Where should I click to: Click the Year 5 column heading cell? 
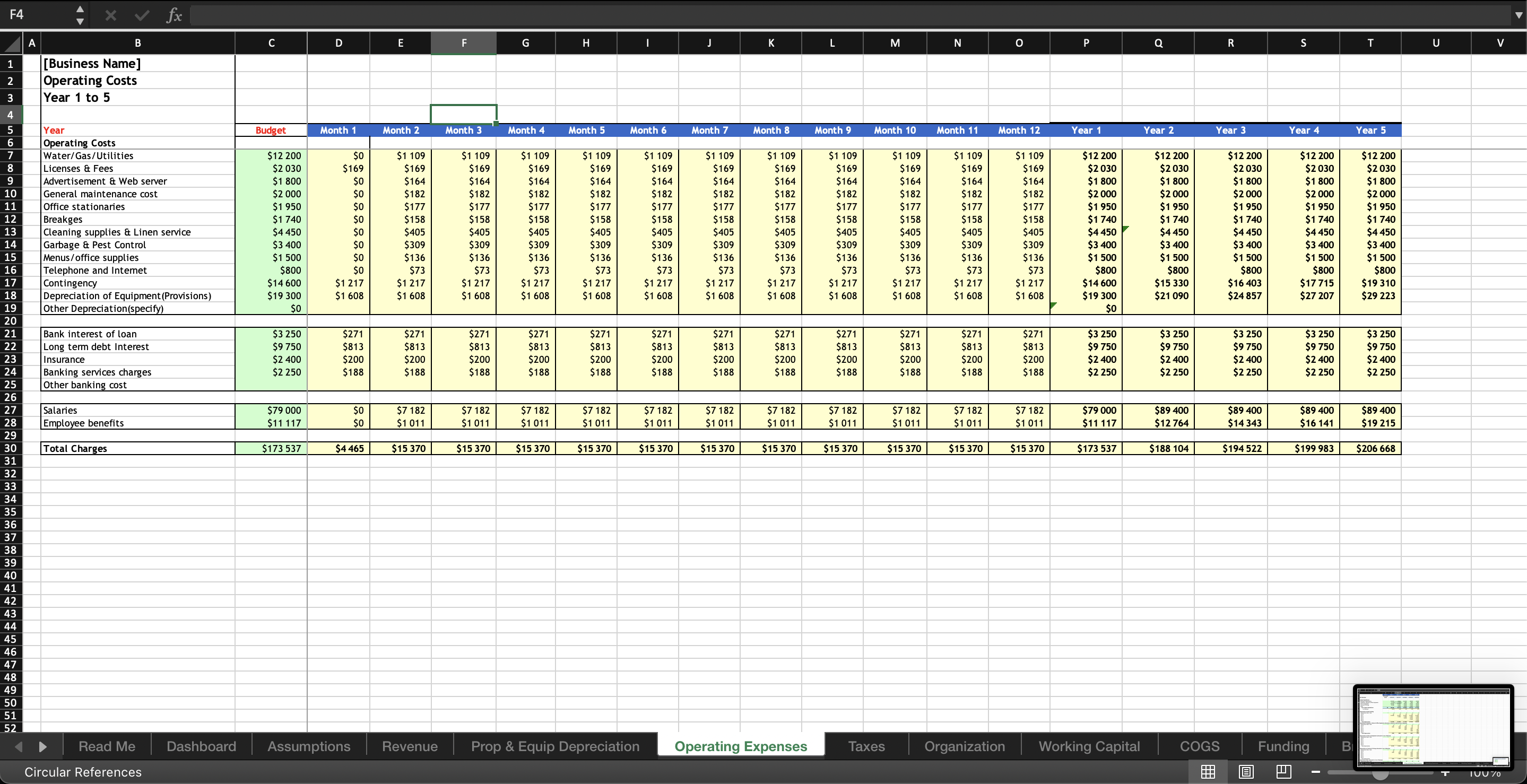point(1370,130)
